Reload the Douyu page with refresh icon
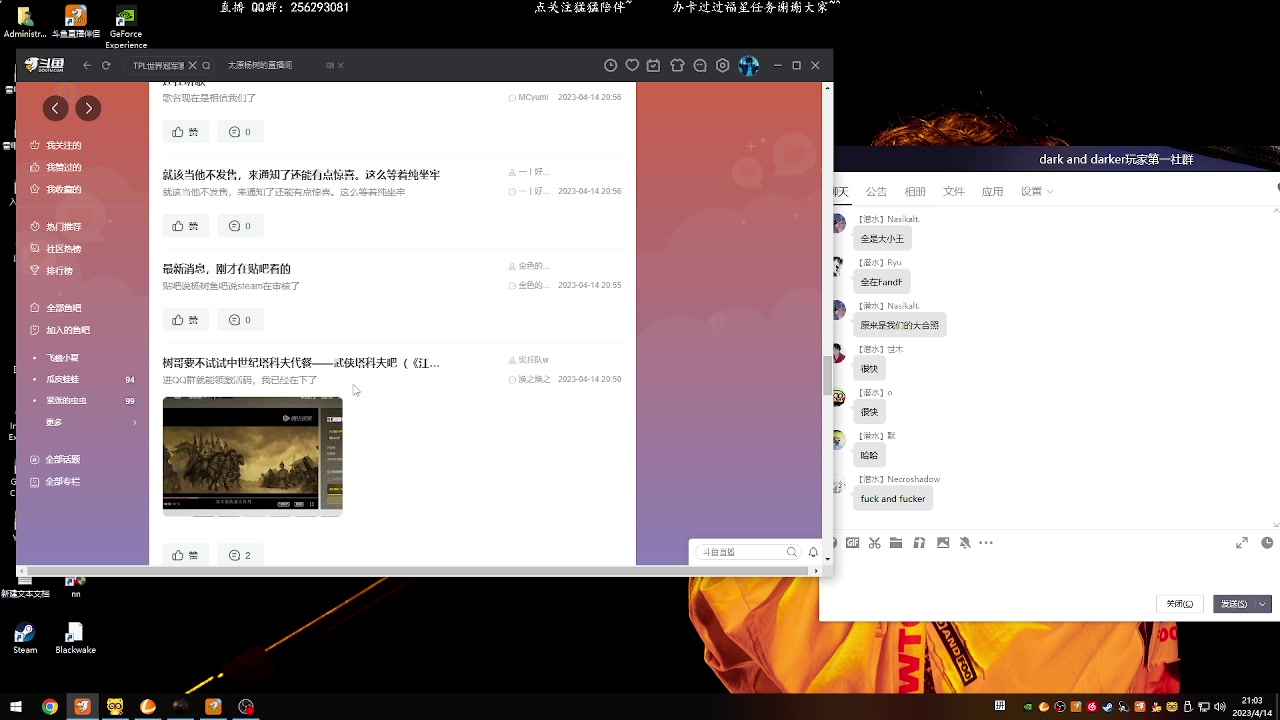1280x720 pixels. pos(106,65)
